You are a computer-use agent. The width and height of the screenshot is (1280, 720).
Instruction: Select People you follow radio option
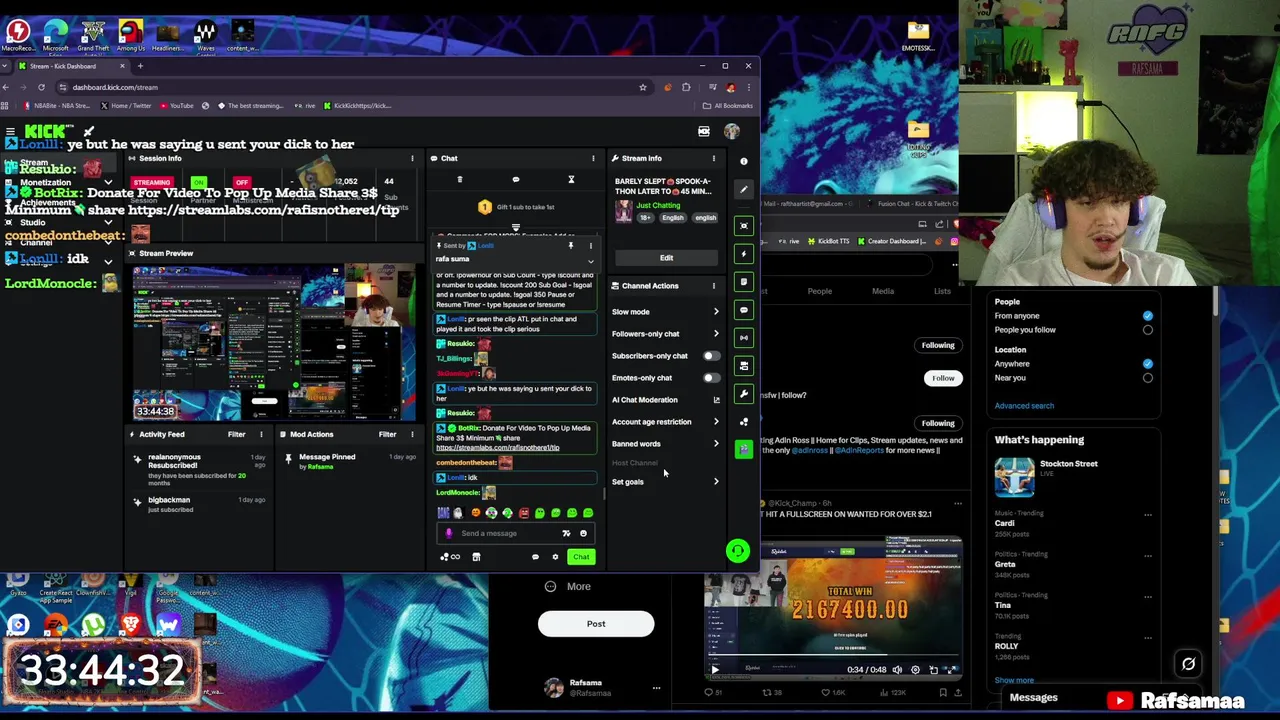click(x=1147, y=330)
